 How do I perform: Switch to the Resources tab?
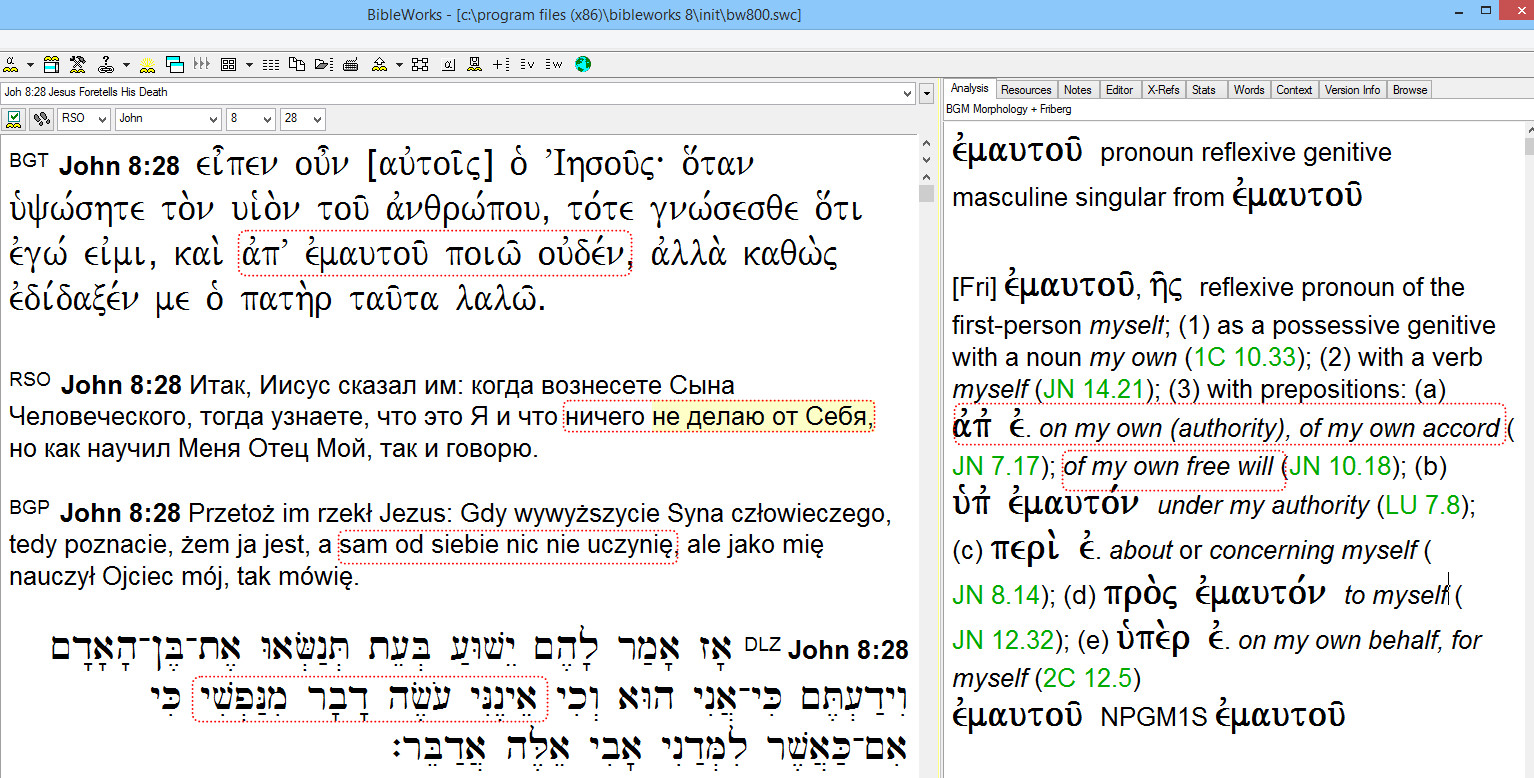[x=1026, y=90]
